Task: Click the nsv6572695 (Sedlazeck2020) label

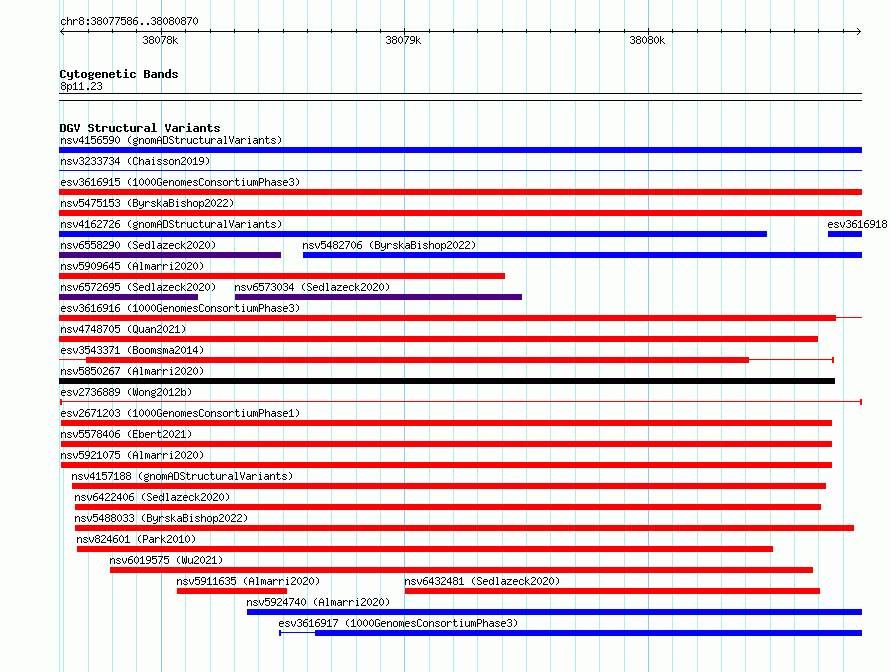Action: 138,287
